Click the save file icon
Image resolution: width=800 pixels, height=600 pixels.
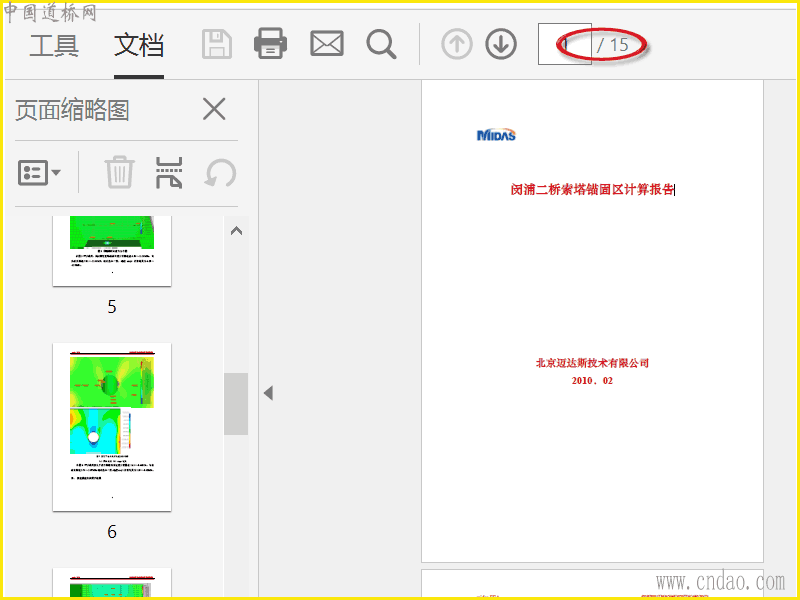click(217, 44)
